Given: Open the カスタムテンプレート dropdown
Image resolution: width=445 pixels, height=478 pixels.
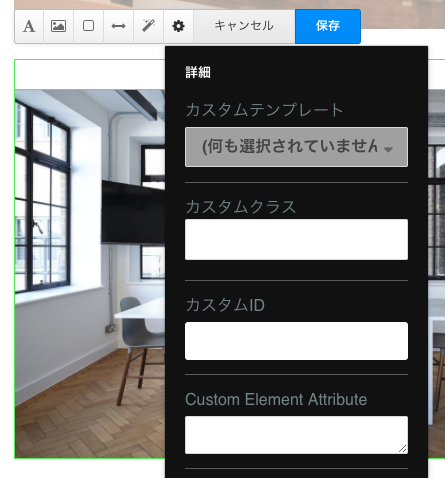Looking at the screenshot, I should pyautogui.click(x=296, y=147).
